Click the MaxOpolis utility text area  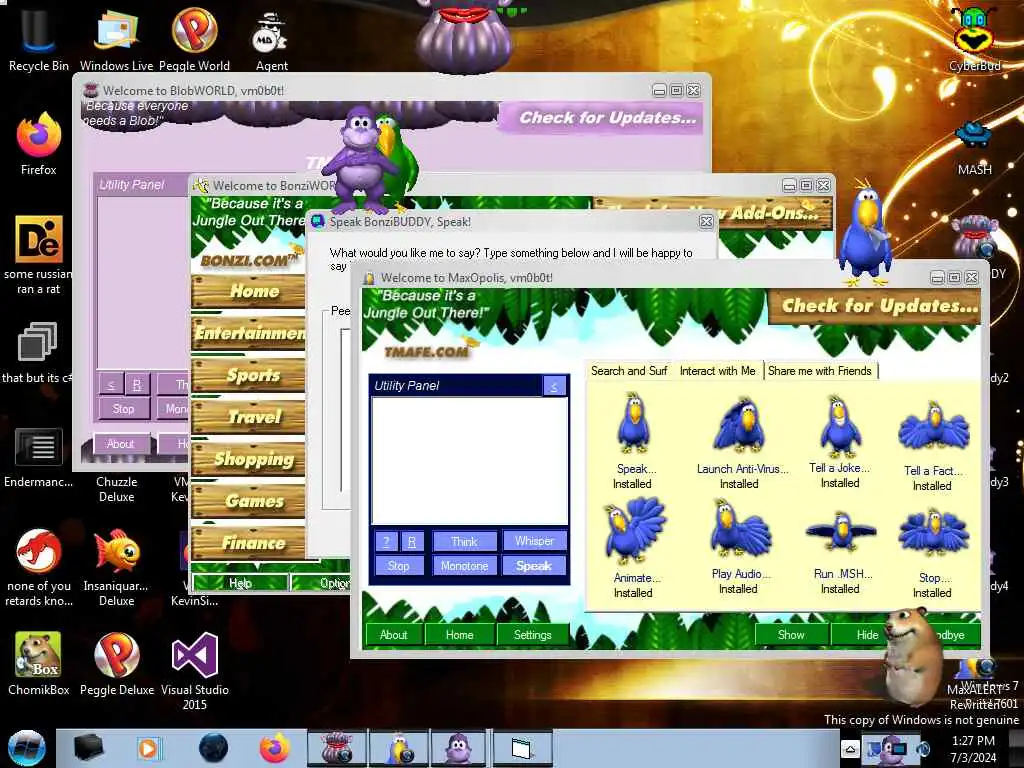(469, 460)
